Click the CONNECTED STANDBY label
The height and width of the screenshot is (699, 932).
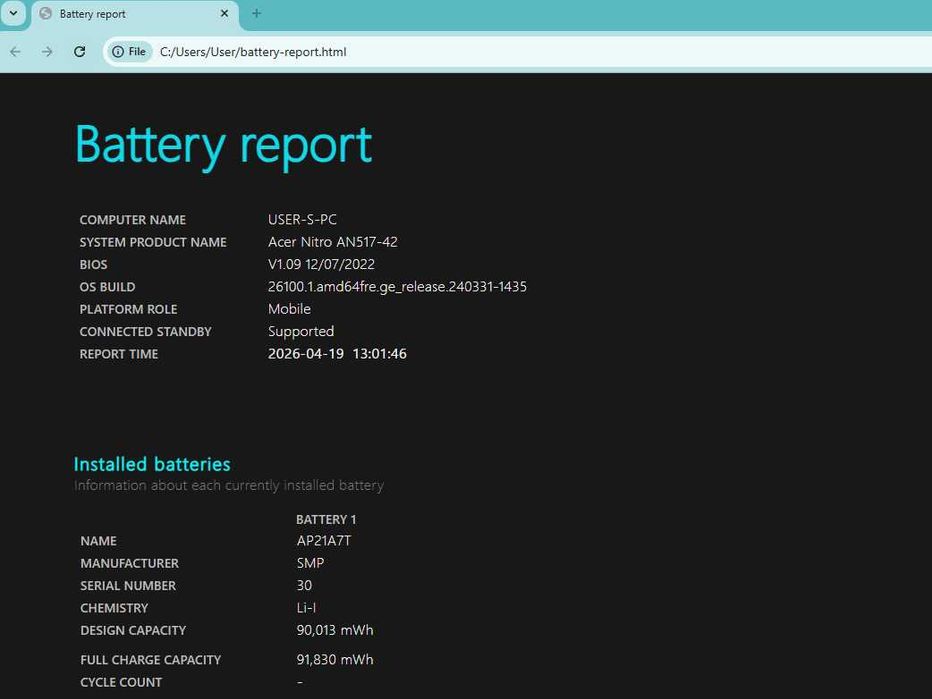coord(146,332)
